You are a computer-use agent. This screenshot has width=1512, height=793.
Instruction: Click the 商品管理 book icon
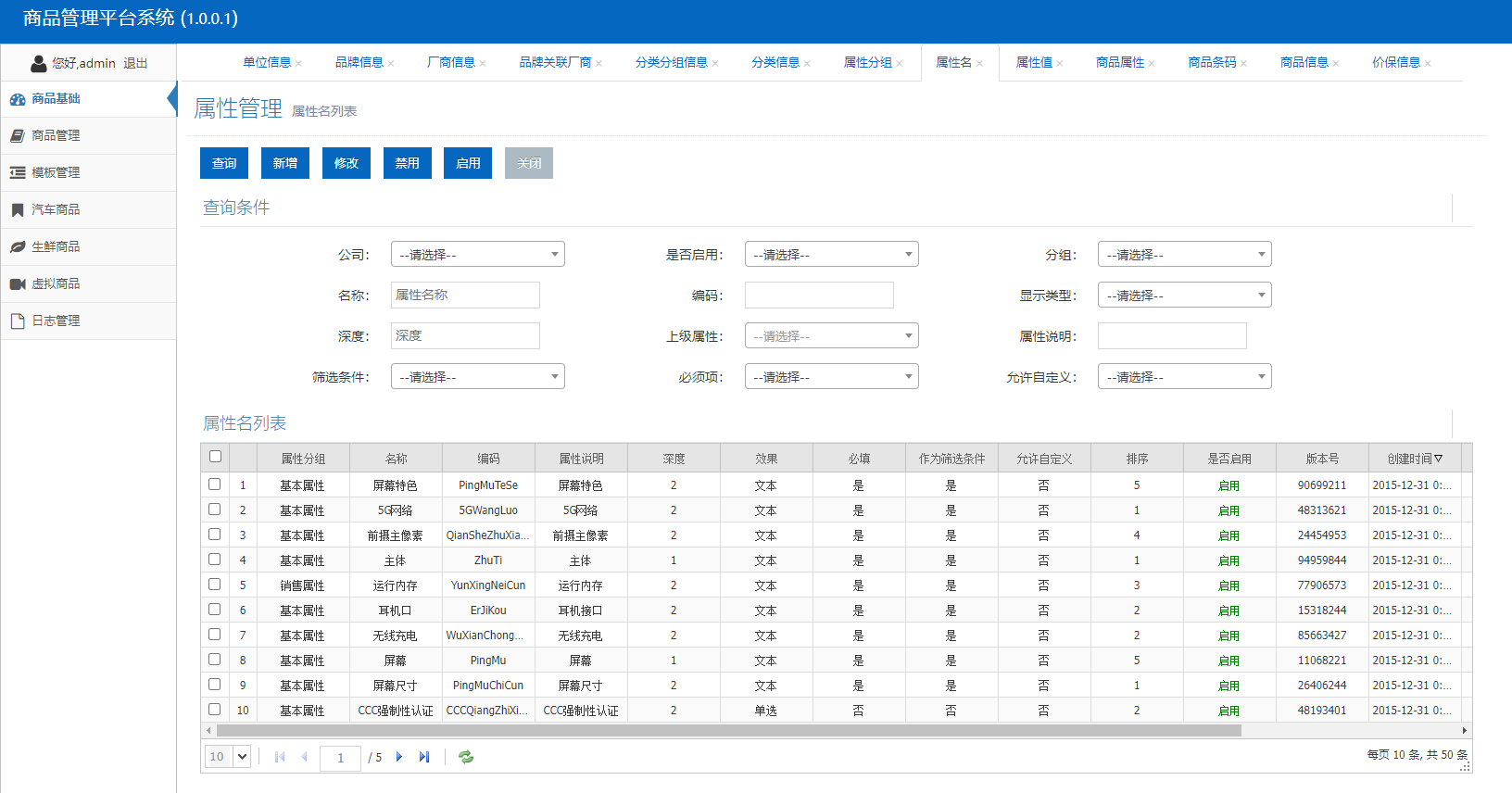[x=18, y=136]
